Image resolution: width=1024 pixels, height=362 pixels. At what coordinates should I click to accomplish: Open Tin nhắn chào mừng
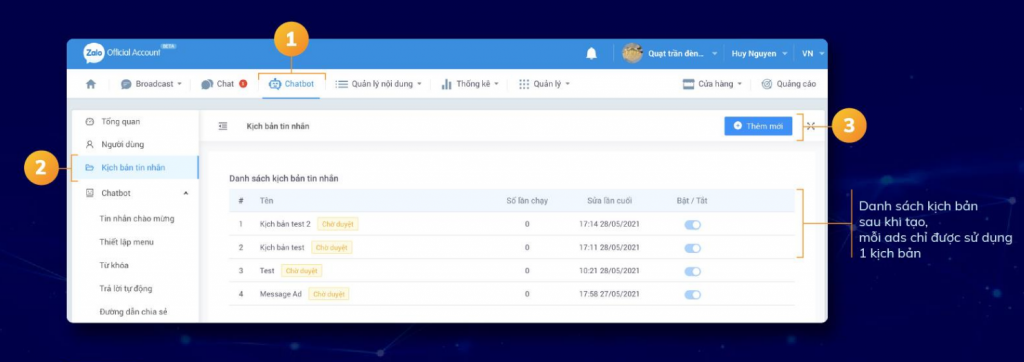pos(136,218)
